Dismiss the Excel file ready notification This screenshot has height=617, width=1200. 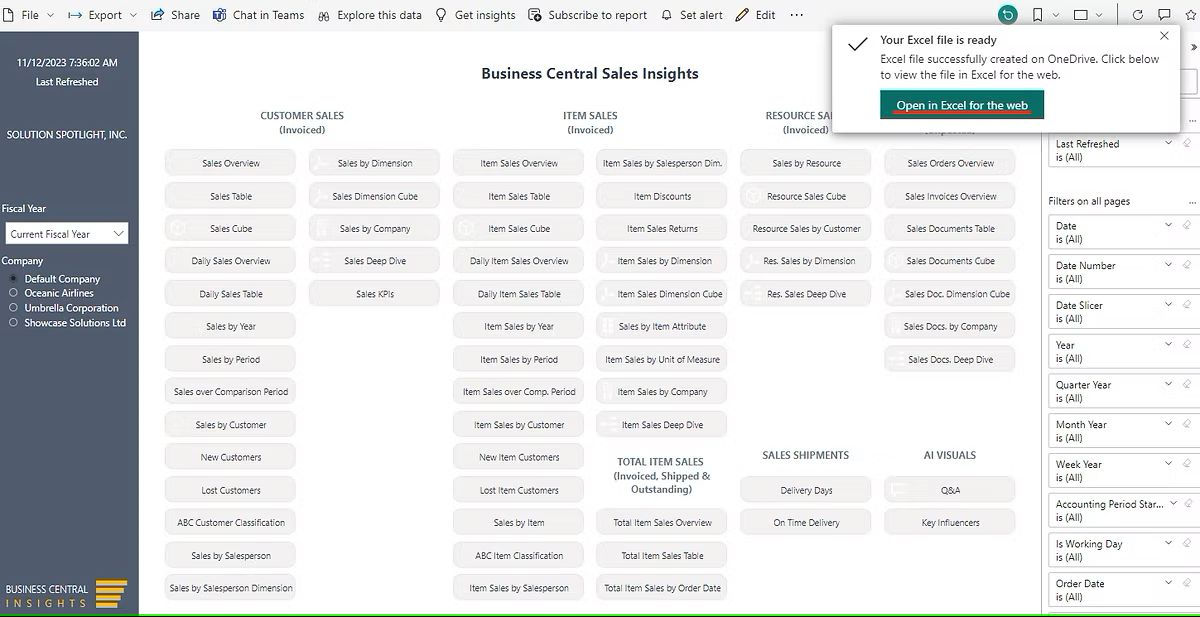(1164, 35)
